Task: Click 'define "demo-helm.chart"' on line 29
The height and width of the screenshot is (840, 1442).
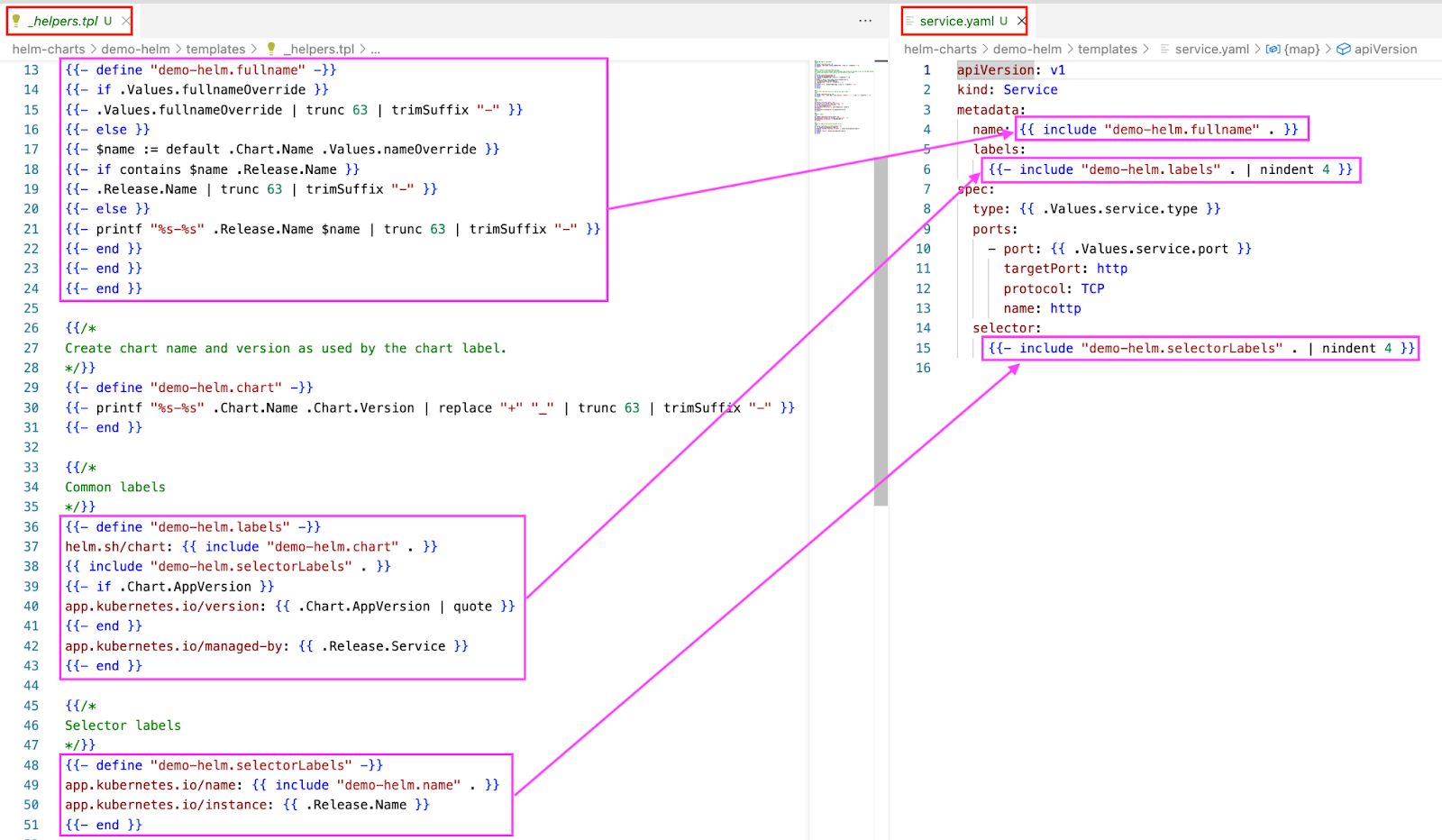Action: point(189,388)
